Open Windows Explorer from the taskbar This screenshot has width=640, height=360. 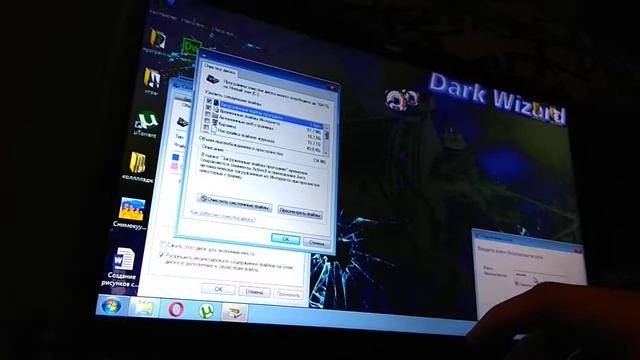coord(144,308)
